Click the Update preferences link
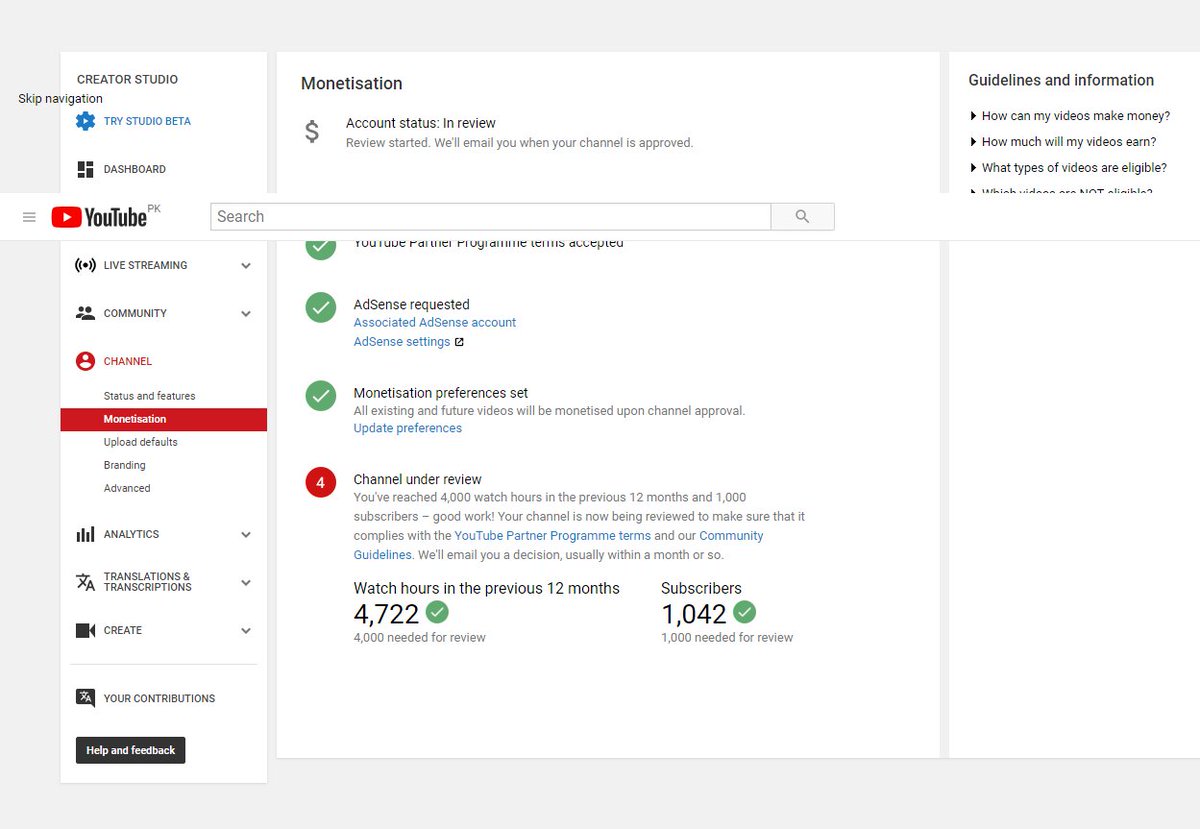 (x=408, y=428)
